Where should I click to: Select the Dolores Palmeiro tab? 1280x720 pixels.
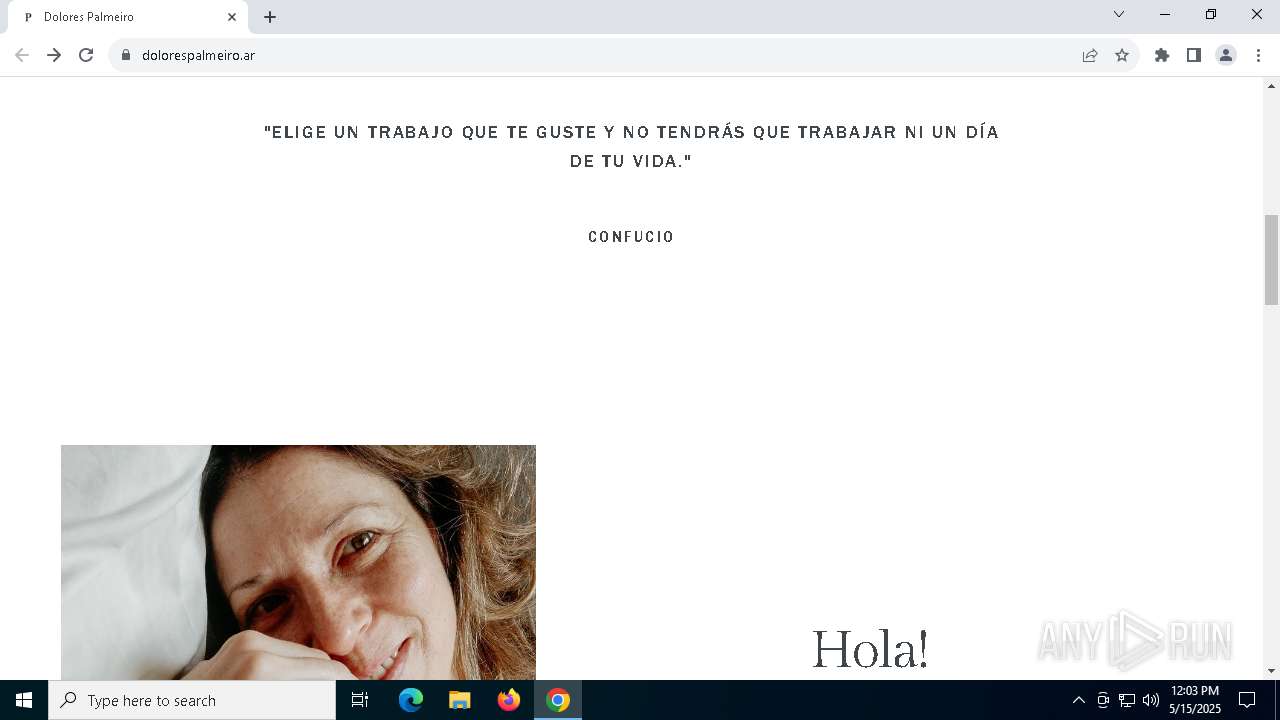[x=128, y=17]
